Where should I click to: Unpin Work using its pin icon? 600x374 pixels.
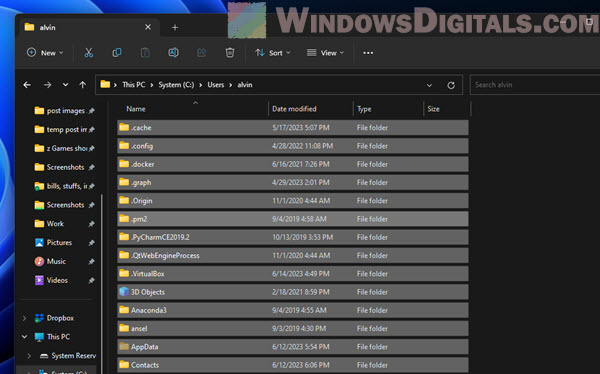(91, 224)
